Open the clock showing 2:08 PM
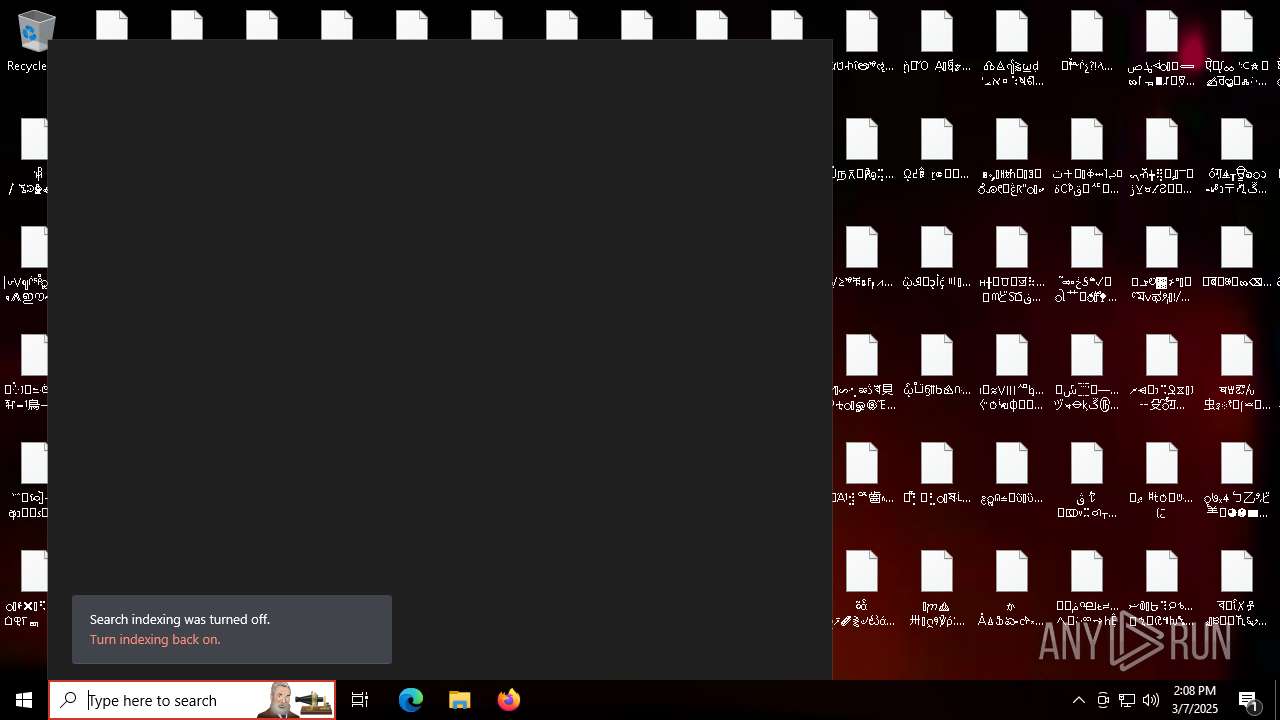 click(x=1194, y=700)
